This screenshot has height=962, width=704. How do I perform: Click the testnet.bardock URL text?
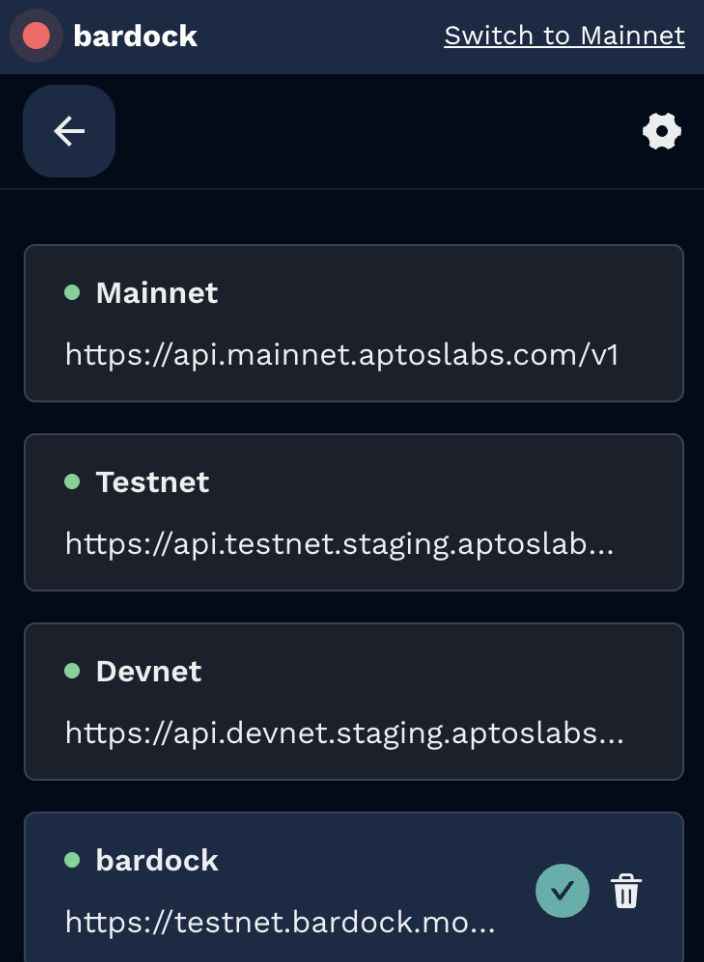click(x=280, y=922)
